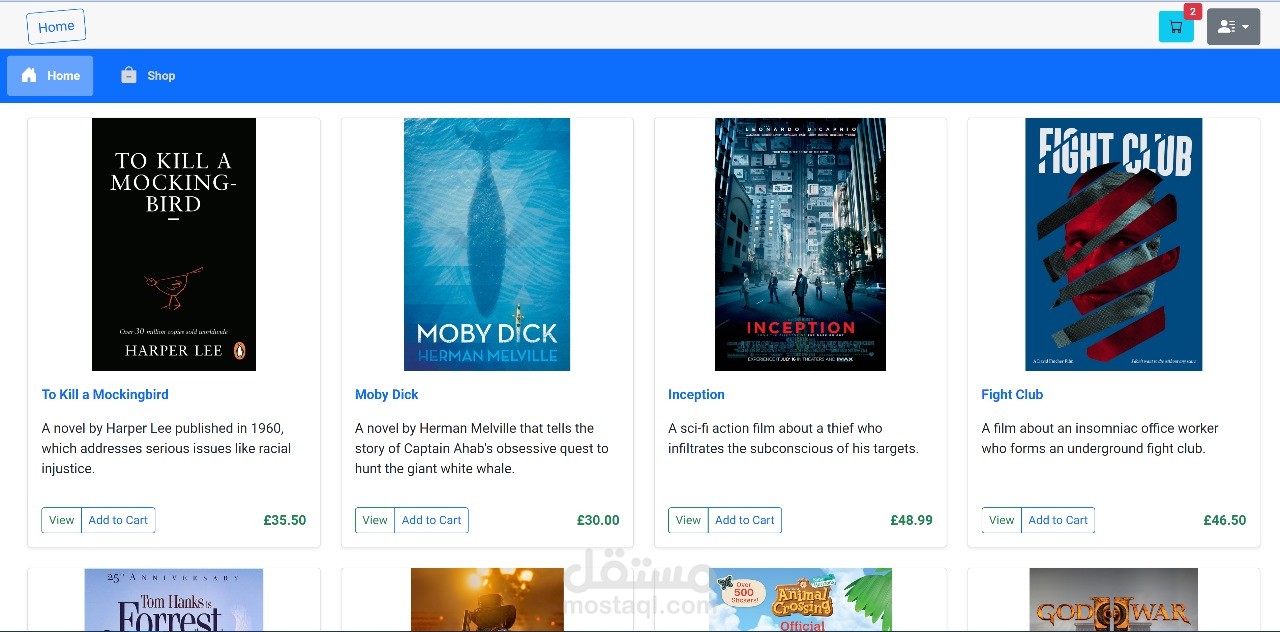Image resolution: width=1280 pixels, height=632 pixels.
Task: Open the Moby Dick cover image
Action: click(x=487, y=244)
